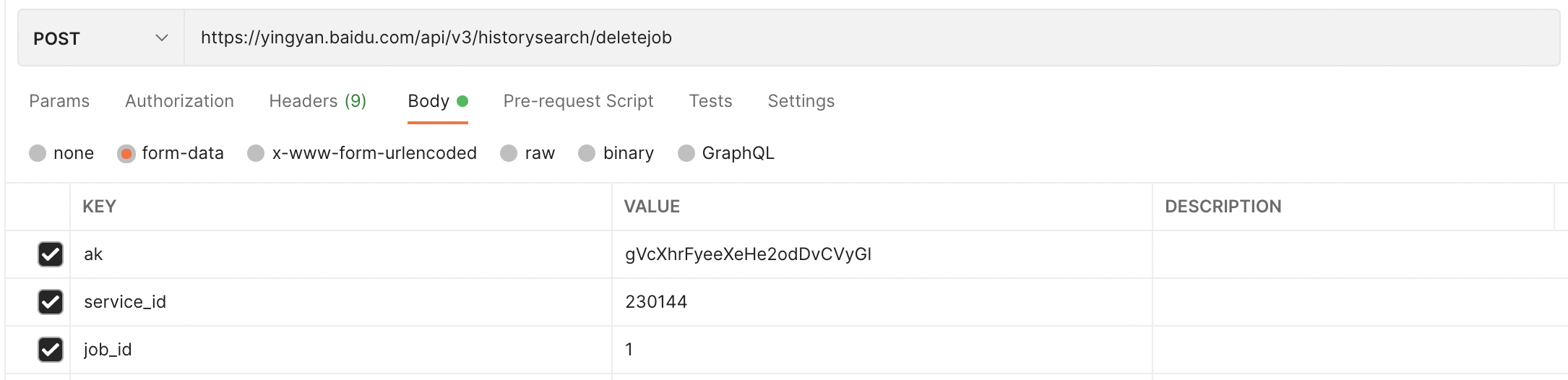Select the raw body option

pyautogui.click(x=509, y=153)
